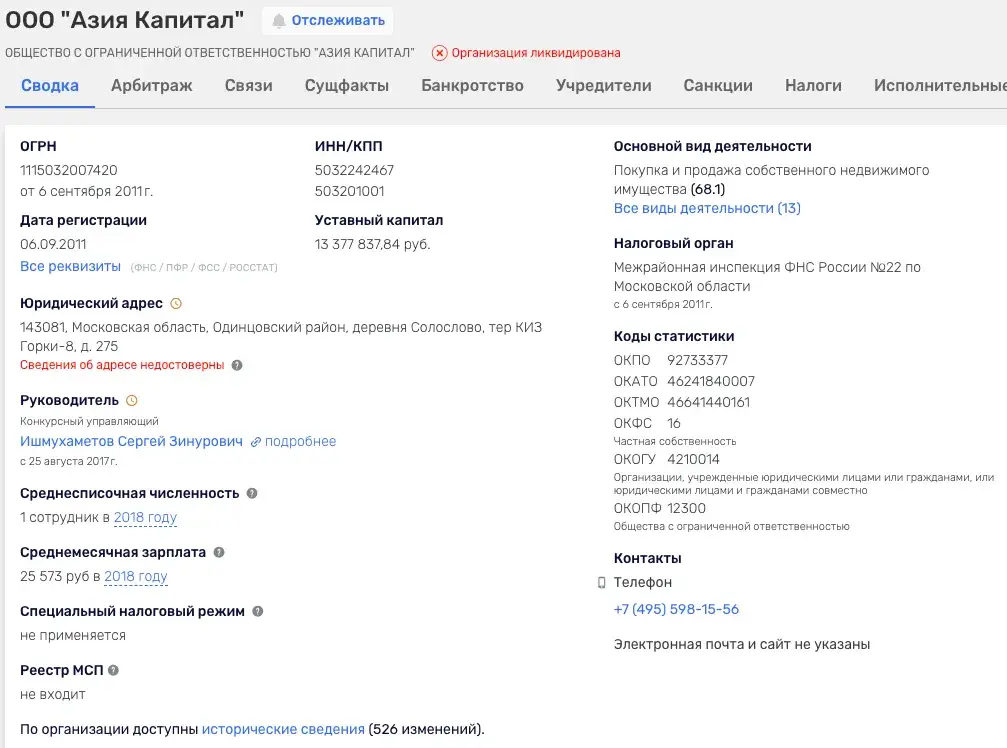Click clock history icon beside Руководитель
Viewport: 1007px width, 748px height.
point(132,400)
